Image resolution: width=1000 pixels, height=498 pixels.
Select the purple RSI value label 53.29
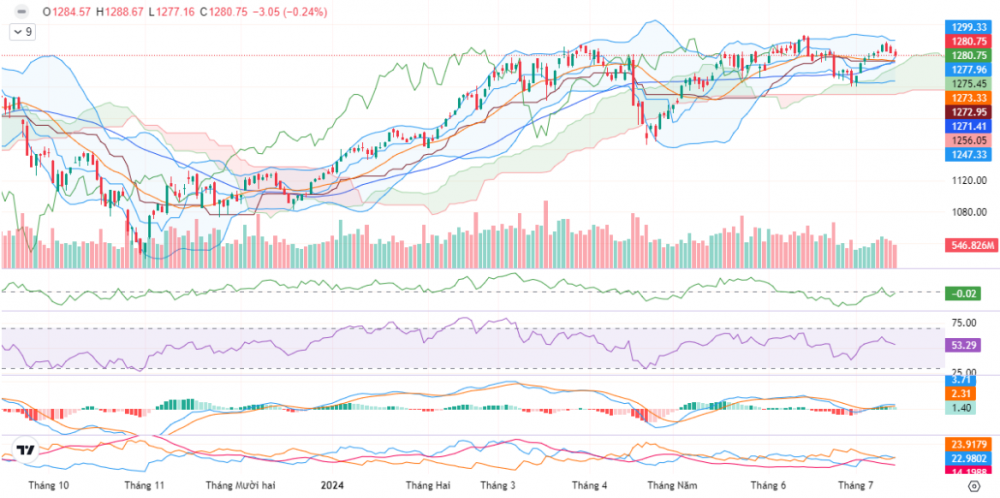point(965,344)
